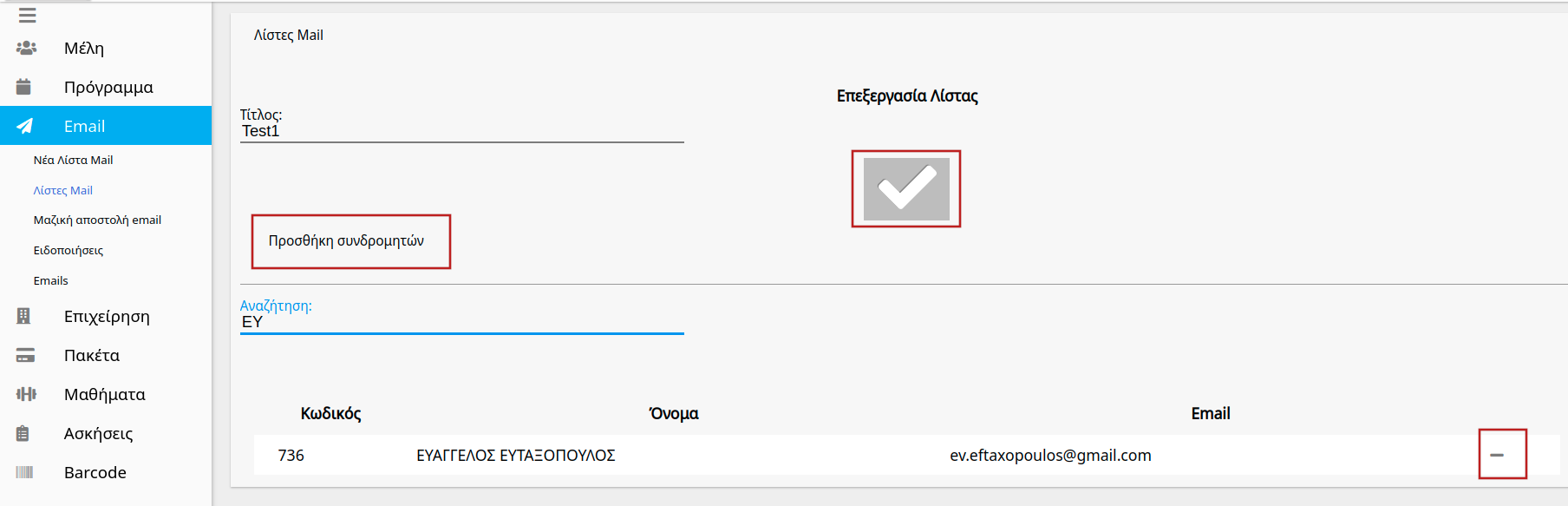
Task: Click the clipboard icon beside Ασκήσεις
Action: [x=23, y=433]
